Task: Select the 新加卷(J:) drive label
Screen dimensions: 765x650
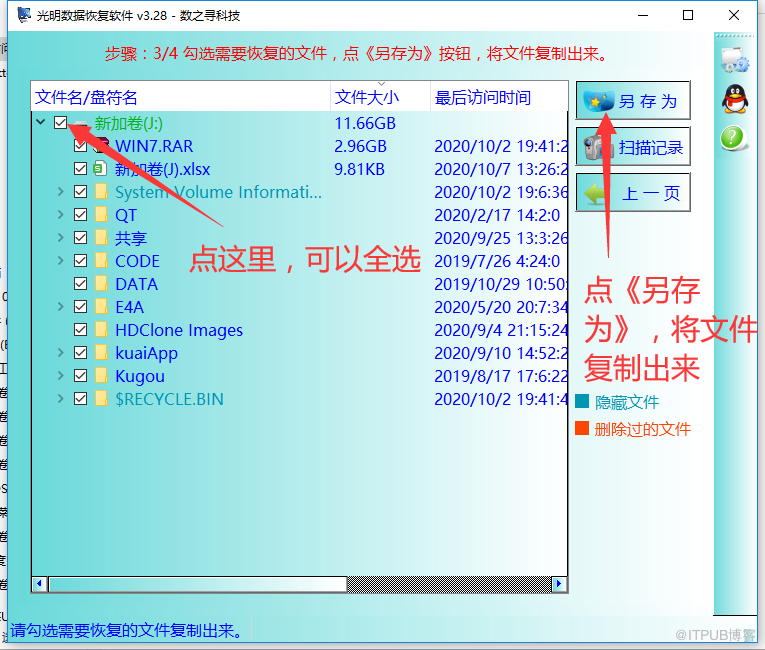Action: pos(129,123)
